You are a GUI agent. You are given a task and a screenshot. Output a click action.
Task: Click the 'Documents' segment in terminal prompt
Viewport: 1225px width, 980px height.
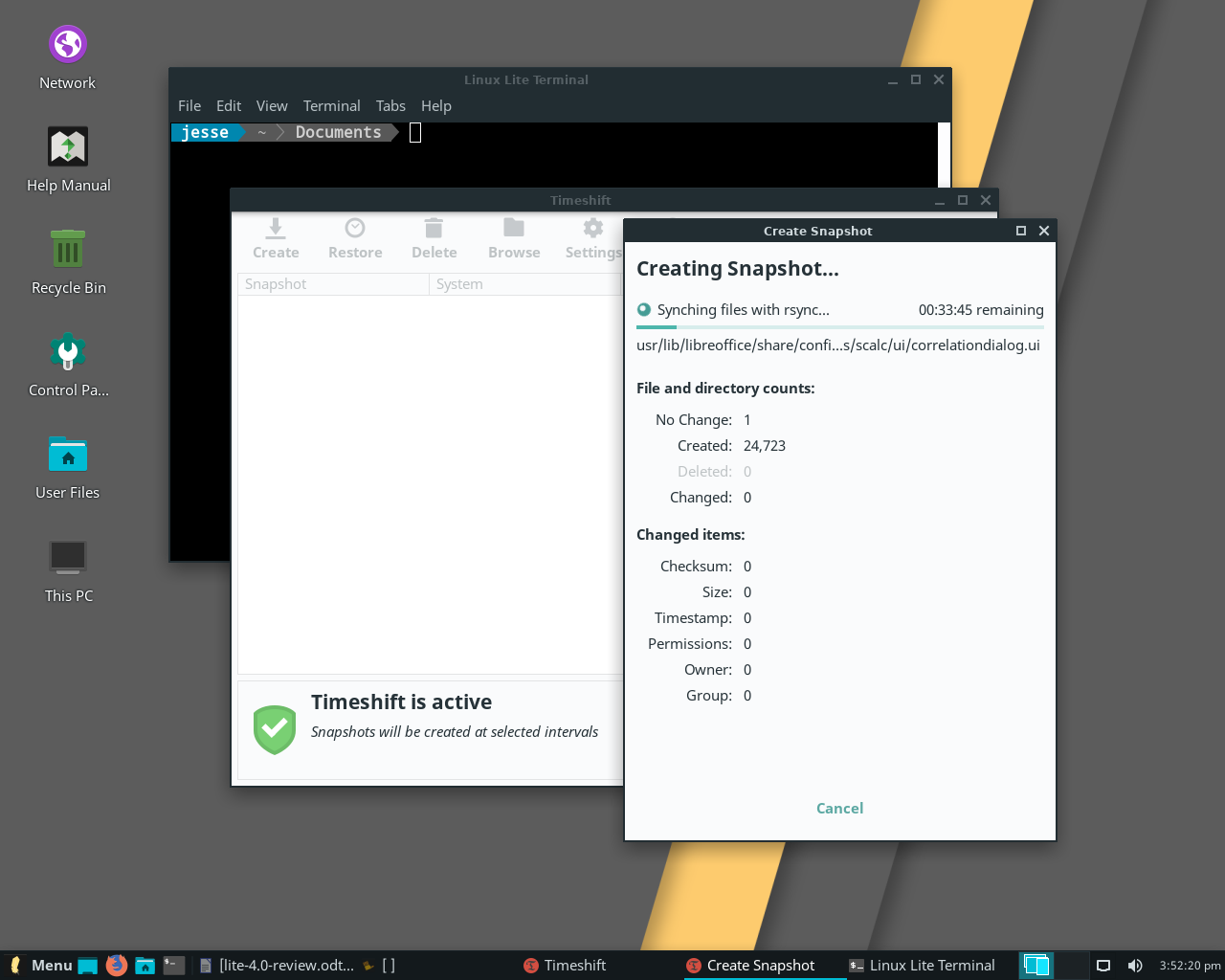coord(338,132)
